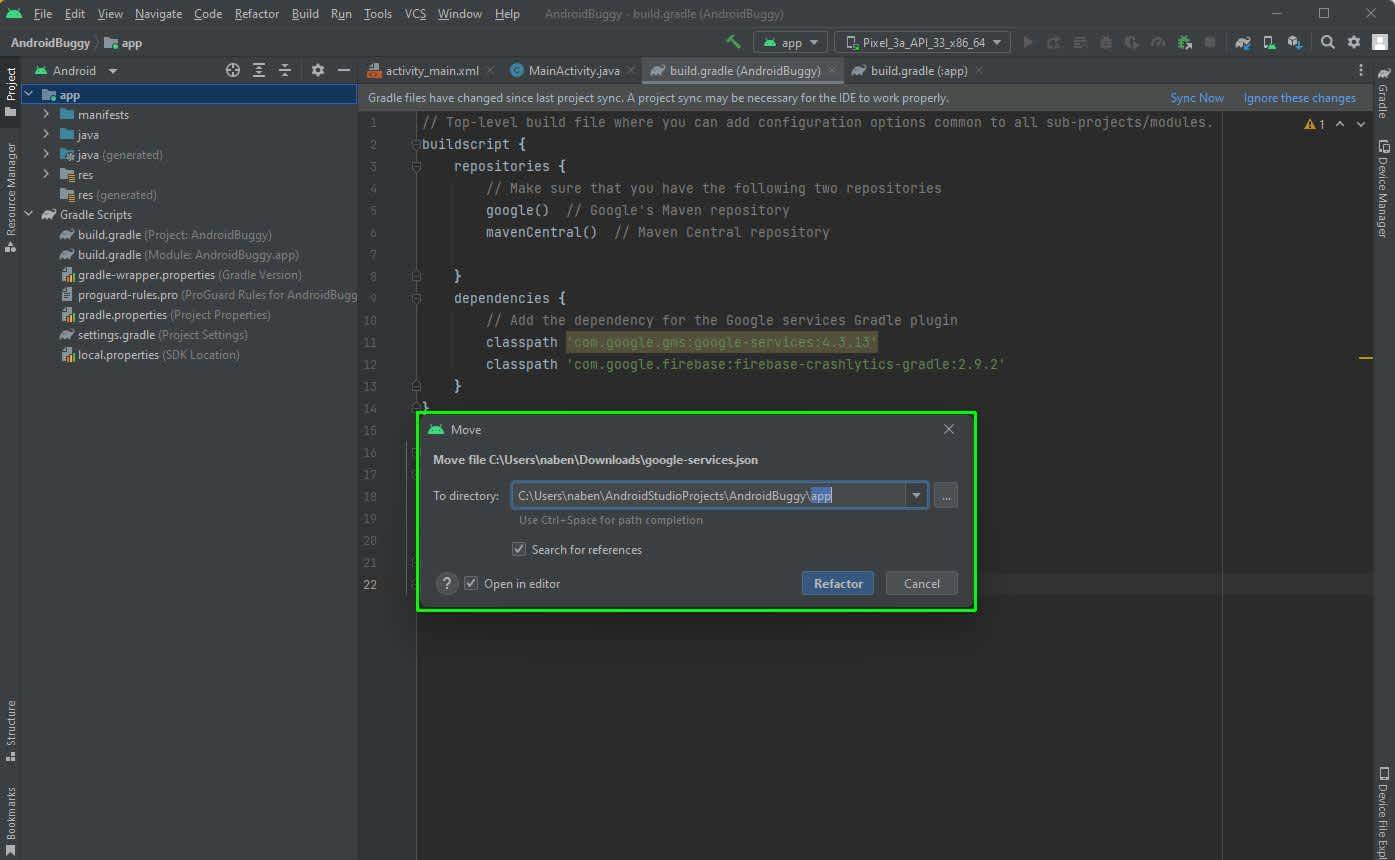
Task: Click the AndroidBuggy breadcrumb
Action: (x=50, y=43)
